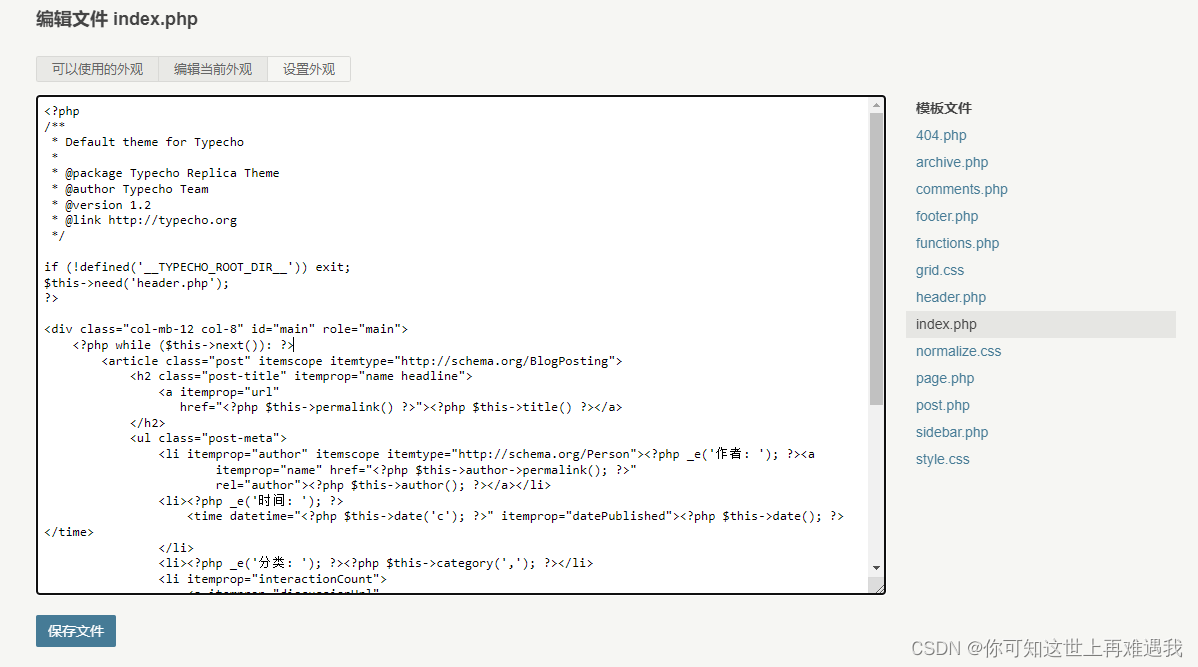
Task: Open the 设置外观 tab
Action: [308, 69]
